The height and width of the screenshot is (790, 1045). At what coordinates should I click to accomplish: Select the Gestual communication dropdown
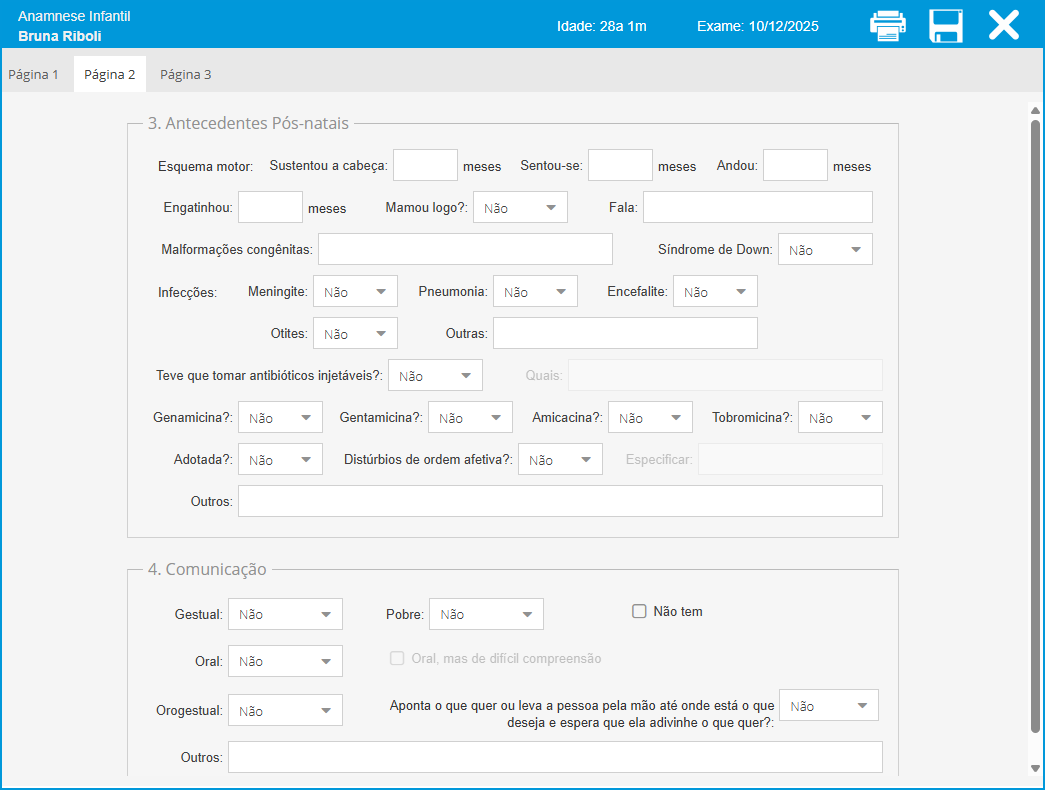point(285,614)
